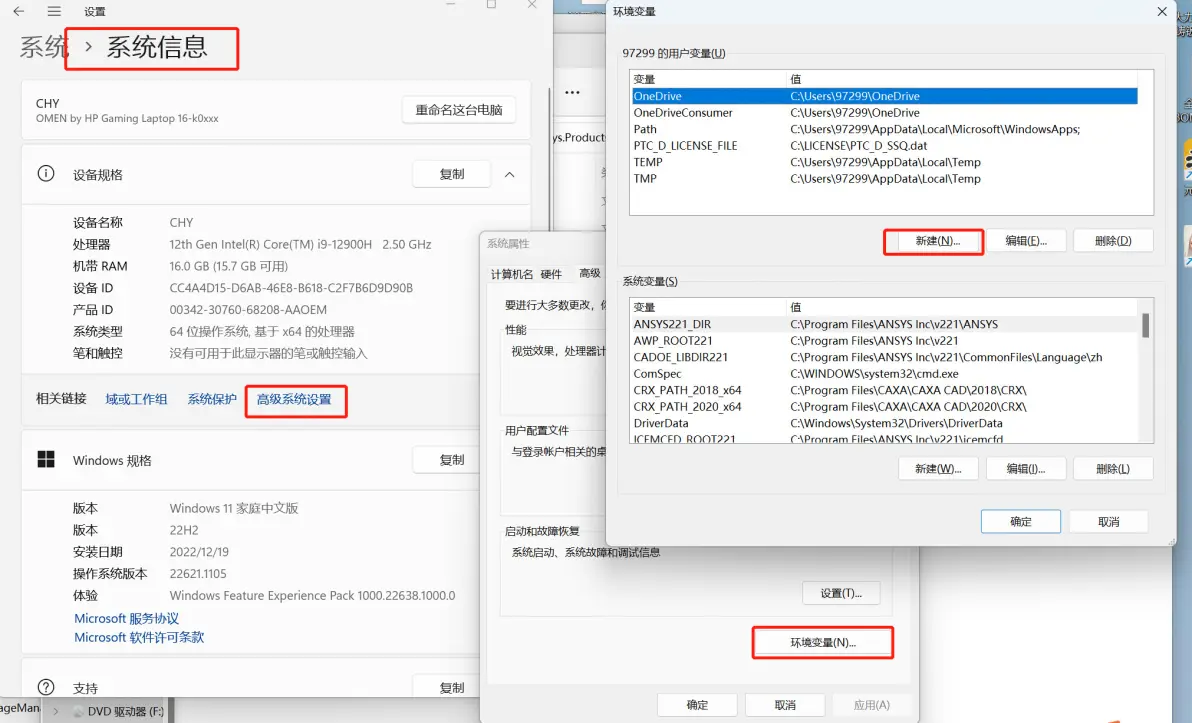The height and width of the screenshot is (723, 1192).
Task: Expand the DVD 驱动器 (F:) tree arrow
Action: coord(55,712)
